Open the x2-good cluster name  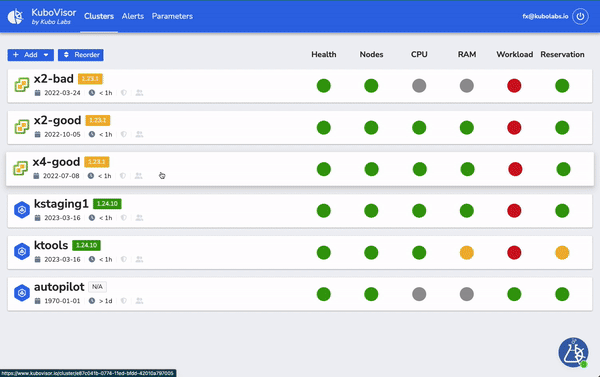57,120
